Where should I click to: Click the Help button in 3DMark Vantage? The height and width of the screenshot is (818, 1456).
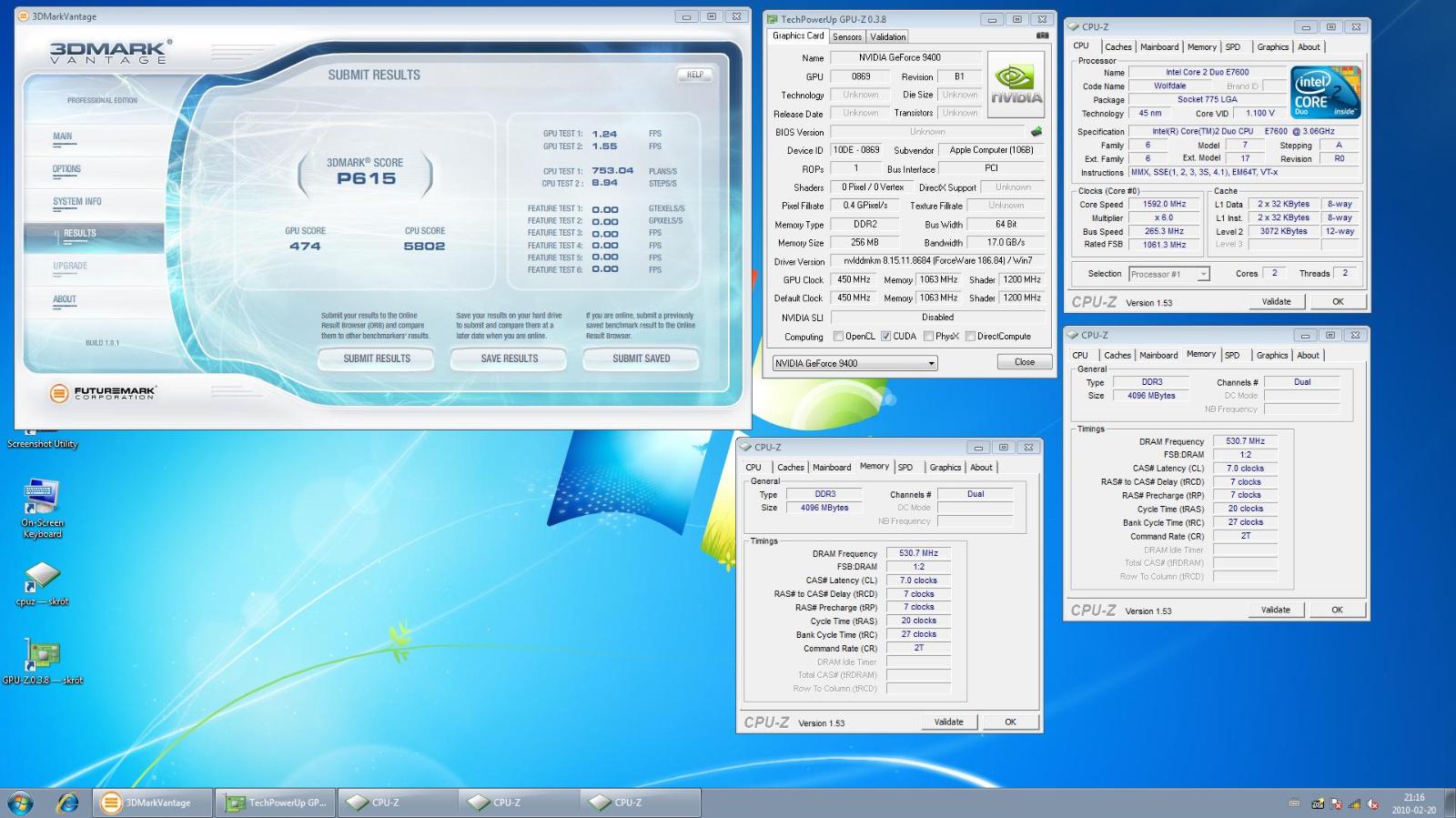coord(694,75)
